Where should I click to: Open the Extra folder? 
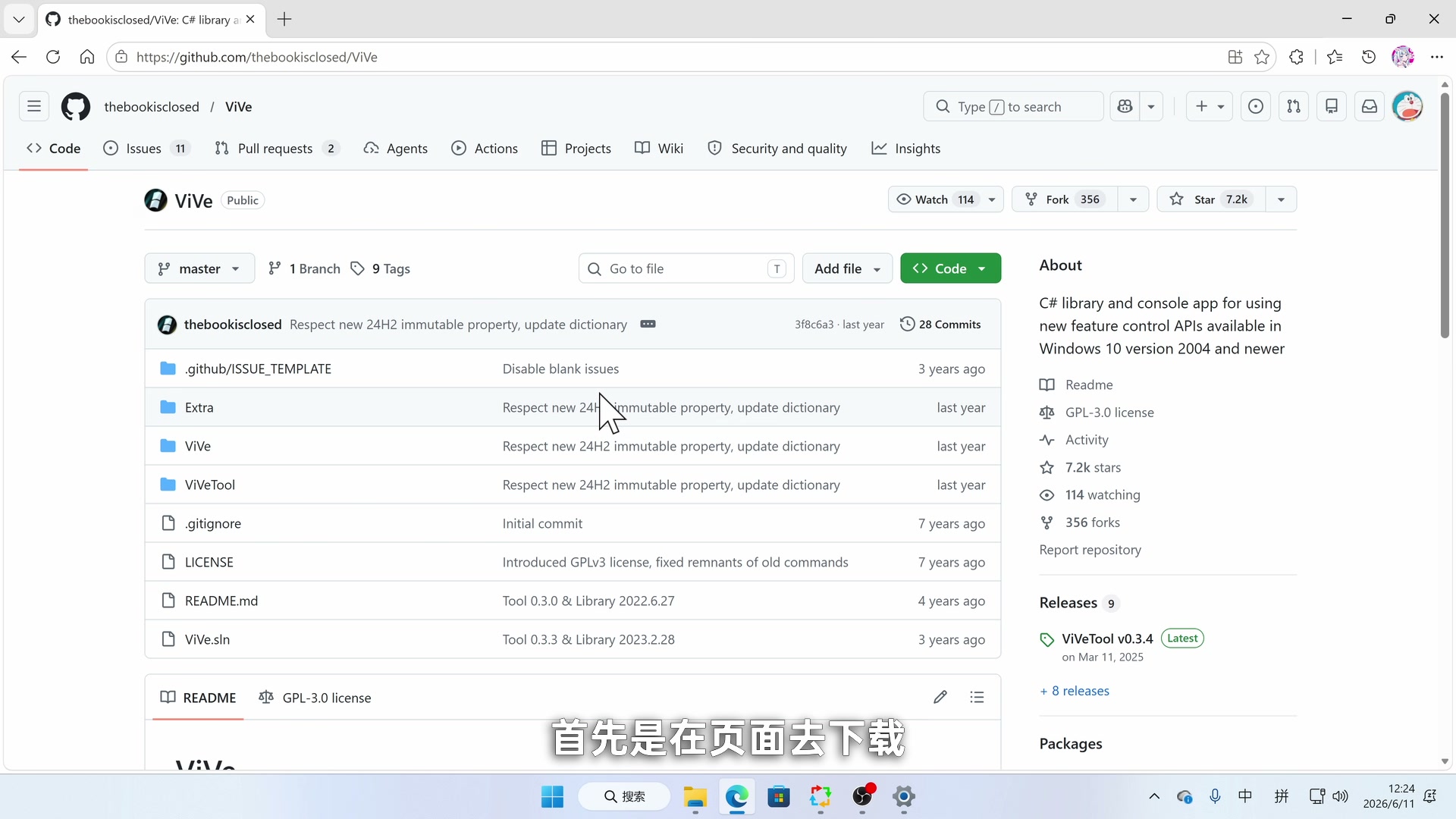tap(199, 407)
